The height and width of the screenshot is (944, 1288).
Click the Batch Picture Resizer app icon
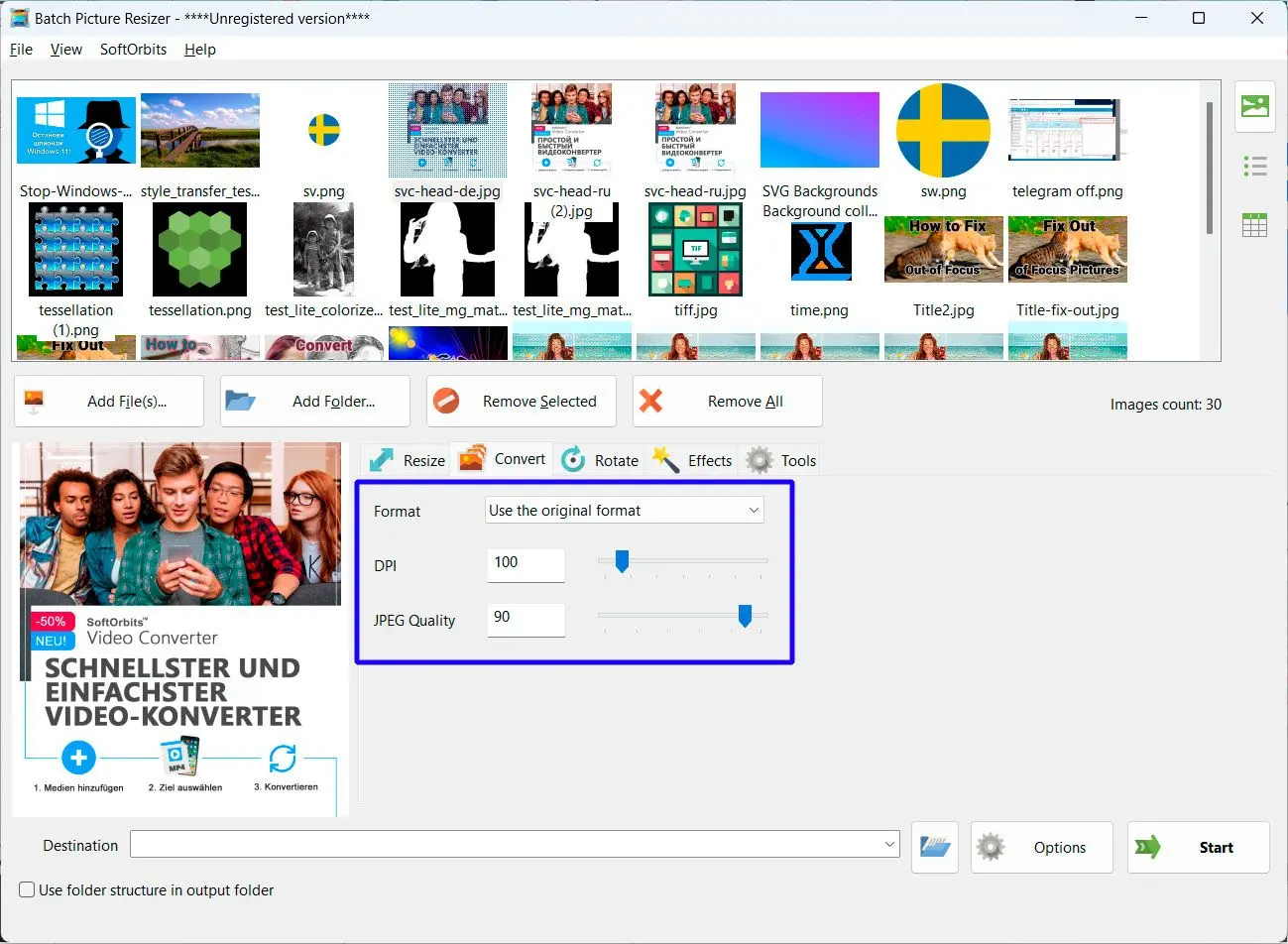point(19,18)
